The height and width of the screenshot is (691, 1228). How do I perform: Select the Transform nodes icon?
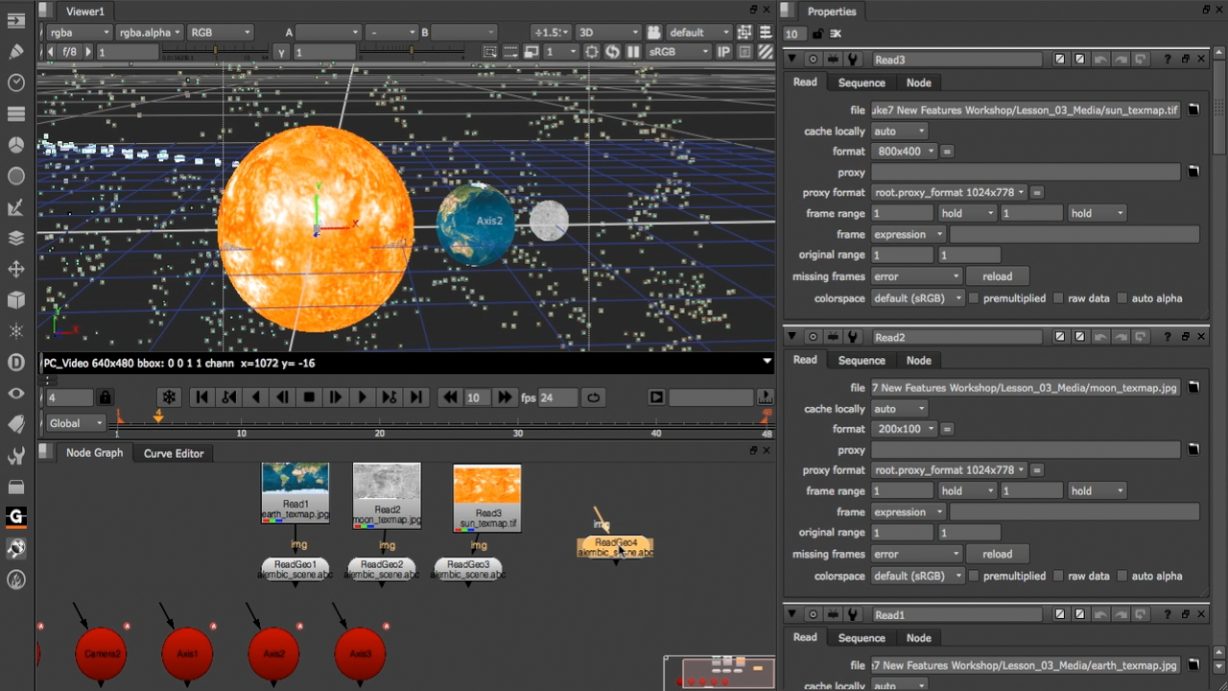click(x=15, y=268)
